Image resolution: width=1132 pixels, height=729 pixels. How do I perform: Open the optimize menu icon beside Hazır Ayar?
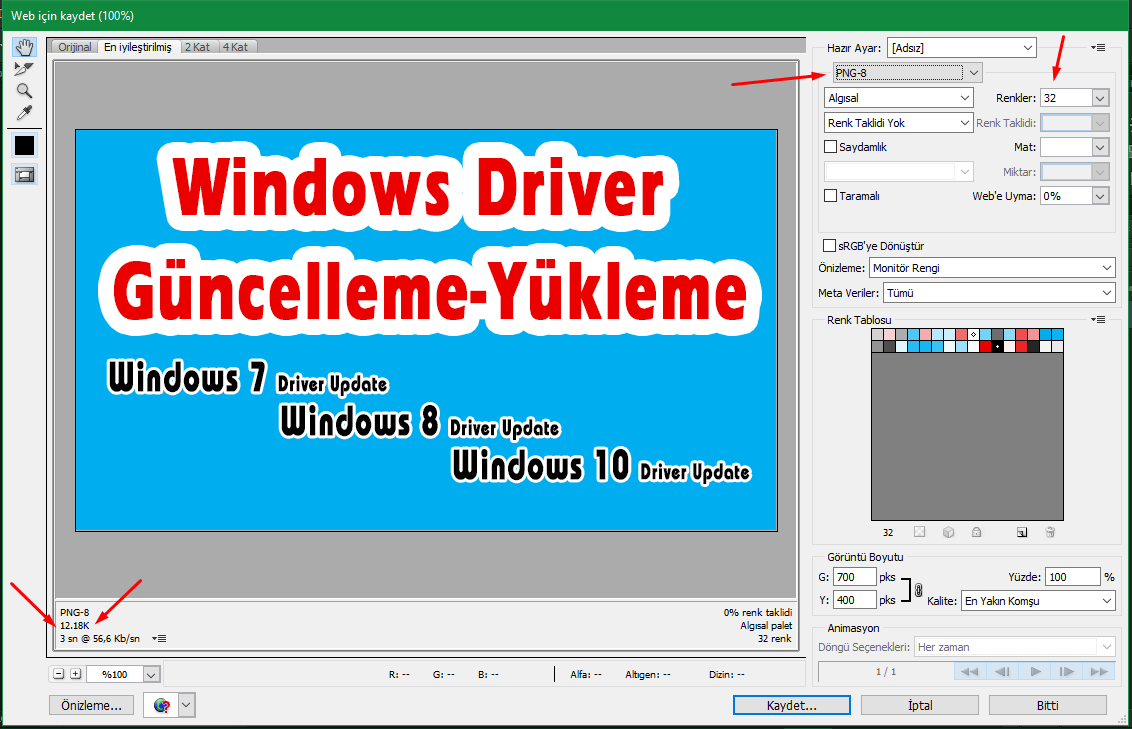pos(1098,48)
